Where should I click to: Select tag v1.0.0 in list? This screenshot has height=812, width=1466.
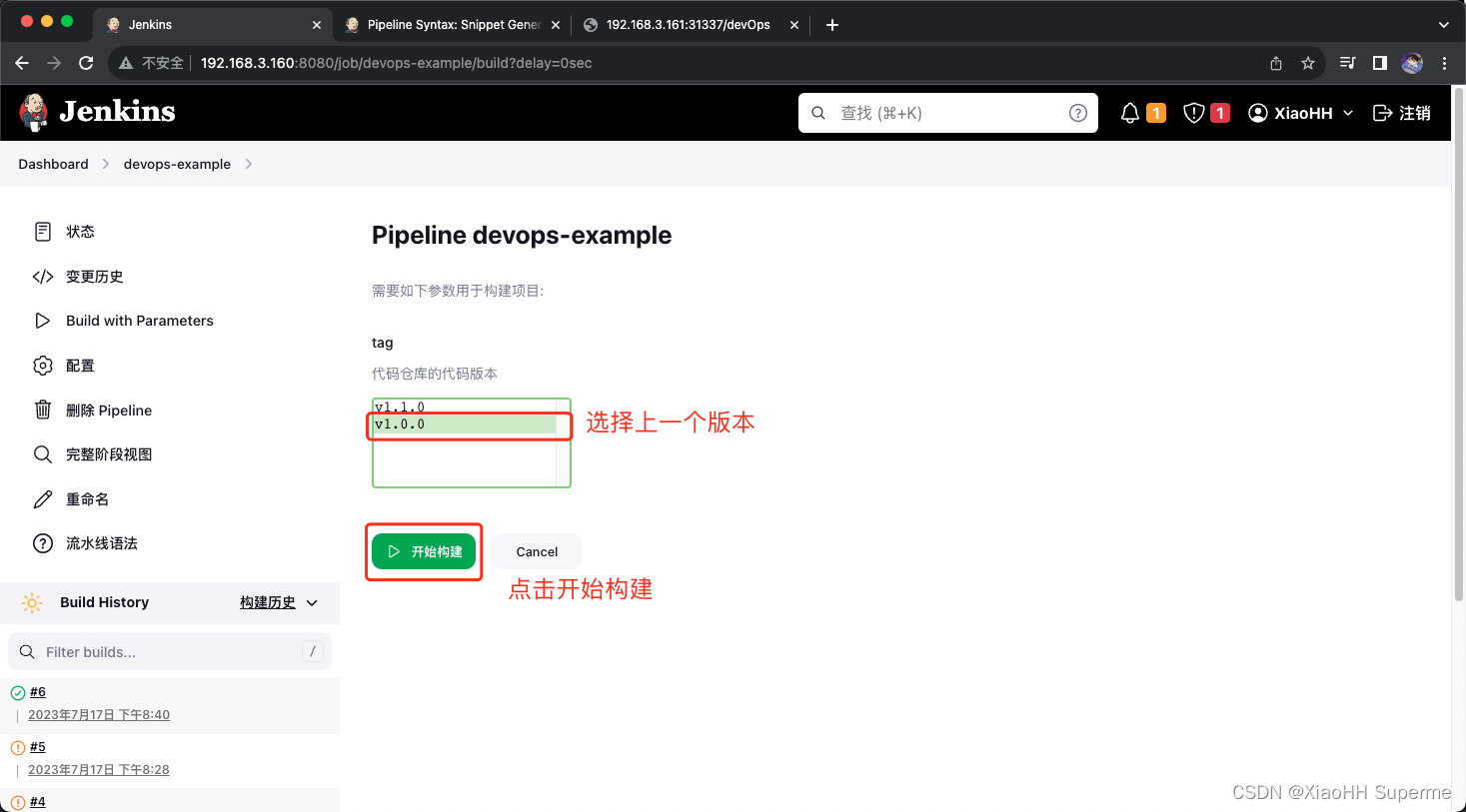pyautogui.click(x=465, y=424)
